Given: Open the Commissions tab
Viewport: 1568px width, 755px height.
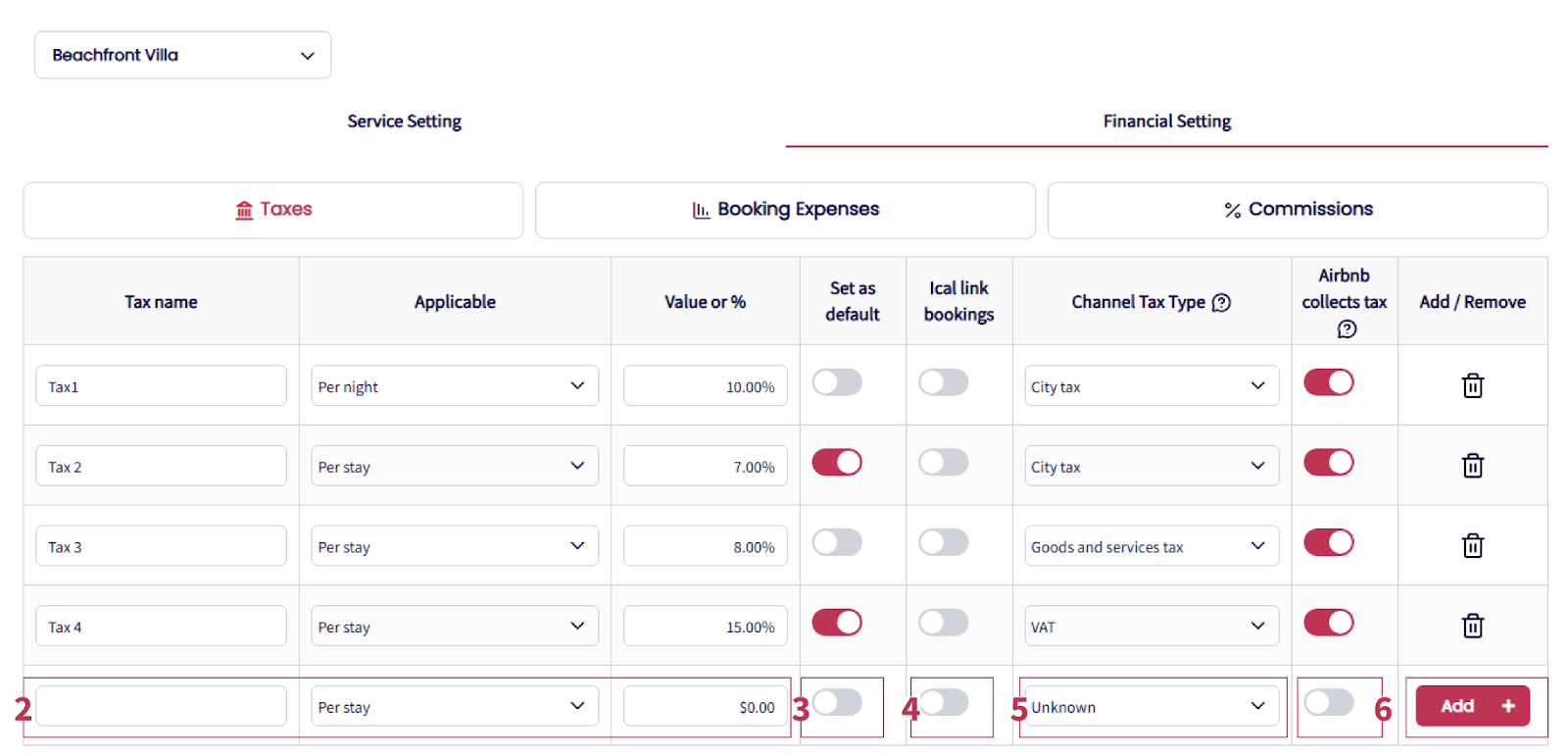Looking at the screenshot, I should pos(1298,210).
